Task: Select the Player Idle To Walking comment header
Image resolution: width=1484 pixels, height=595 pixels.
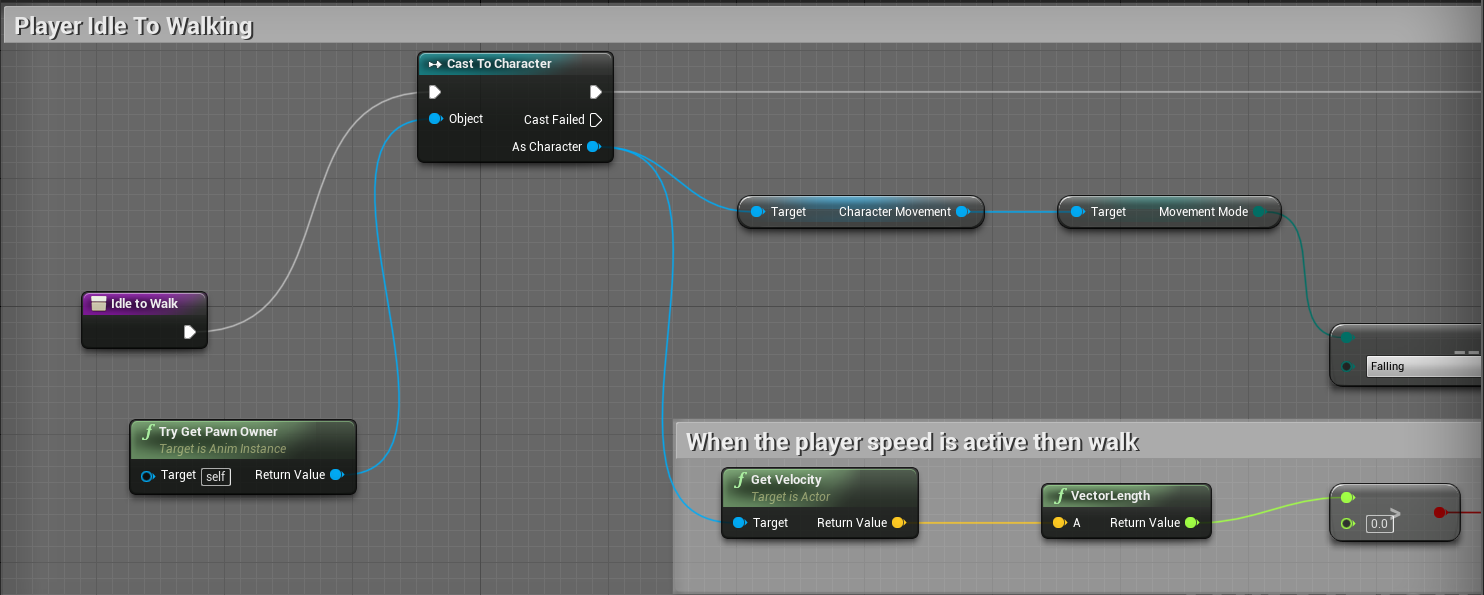Action: pos(134,27)
